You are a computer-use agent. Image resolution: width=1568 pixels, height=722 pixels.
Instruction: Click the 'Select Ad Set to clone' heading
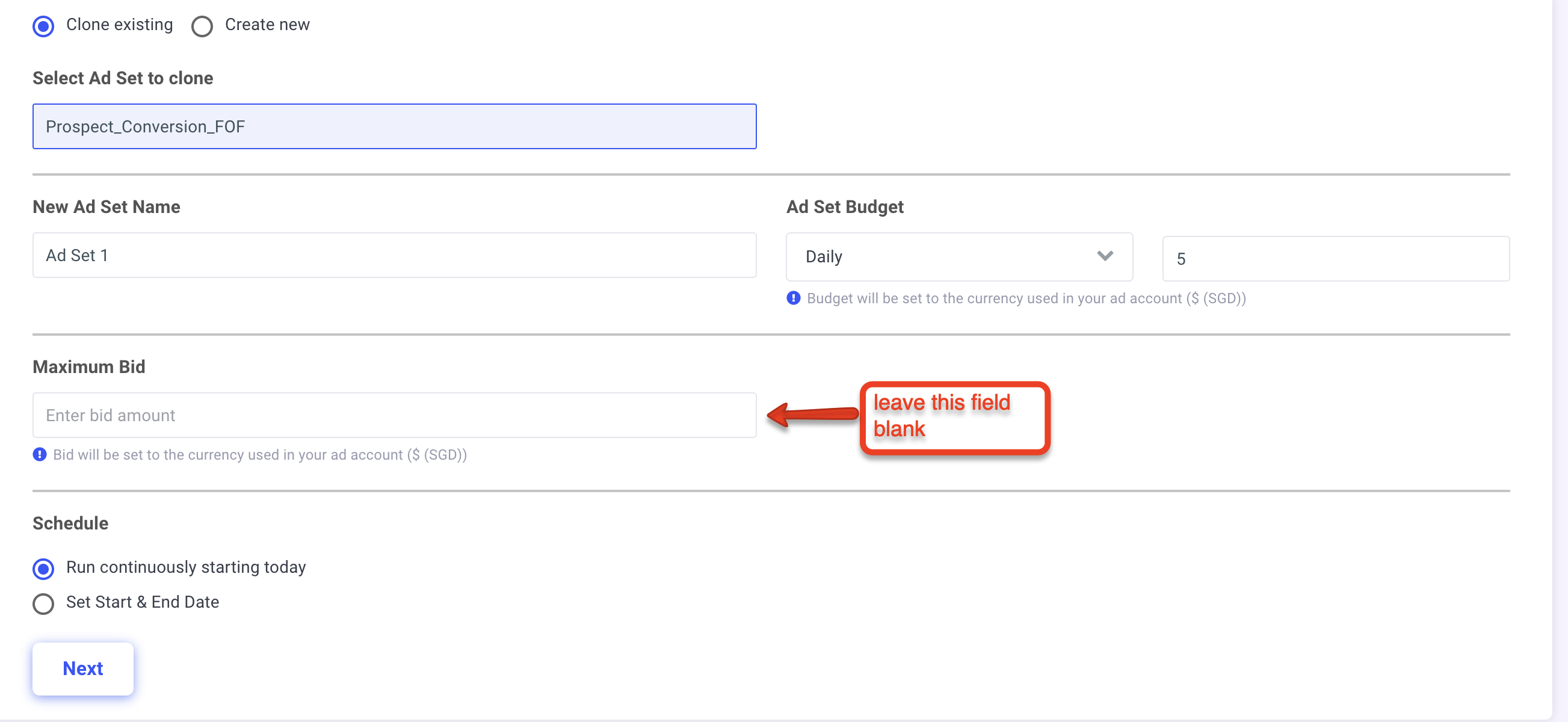click(123, 78)
